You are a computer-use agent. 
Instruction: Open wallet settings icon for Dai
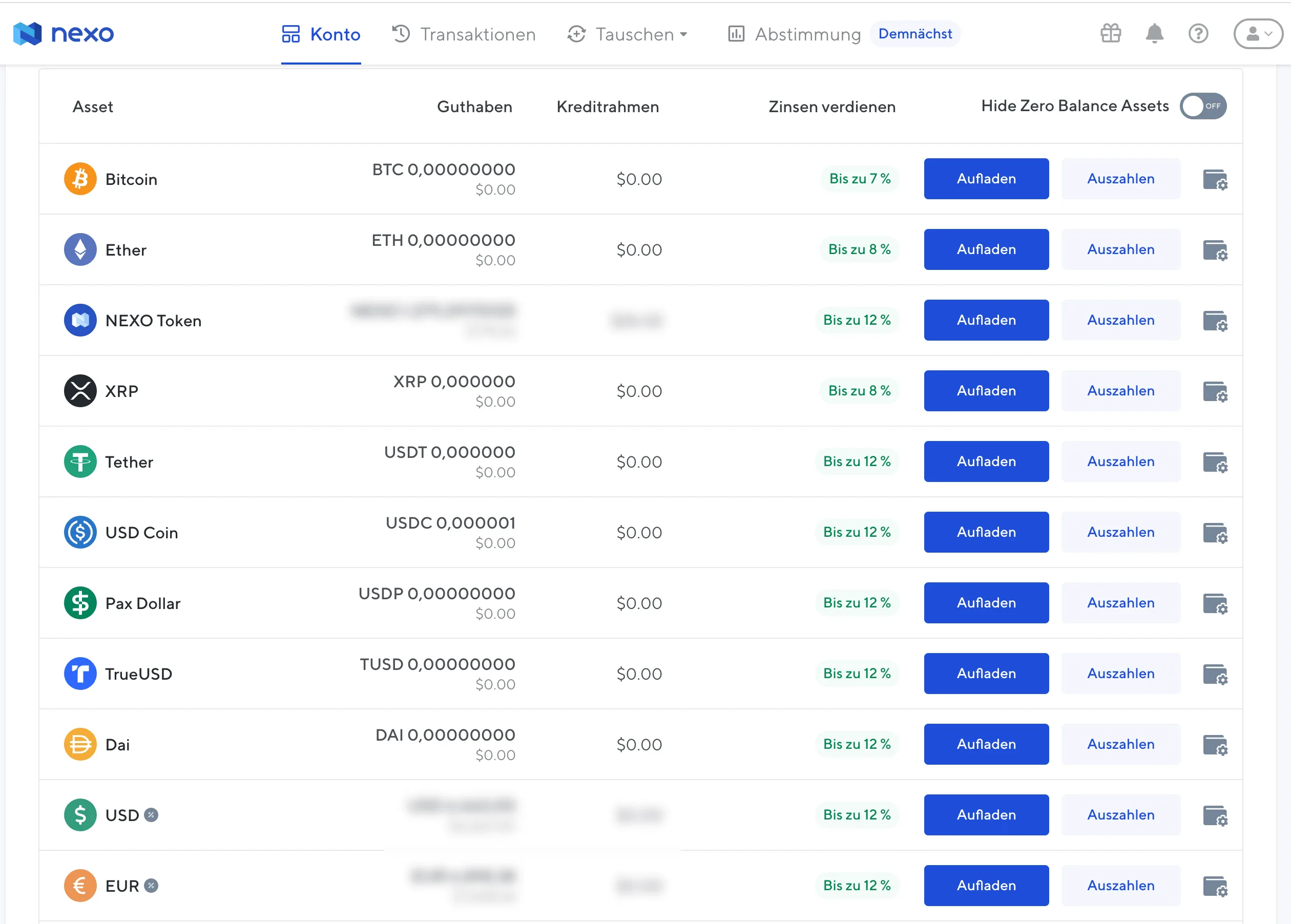pyautogui.click(x=1215, y=745)
